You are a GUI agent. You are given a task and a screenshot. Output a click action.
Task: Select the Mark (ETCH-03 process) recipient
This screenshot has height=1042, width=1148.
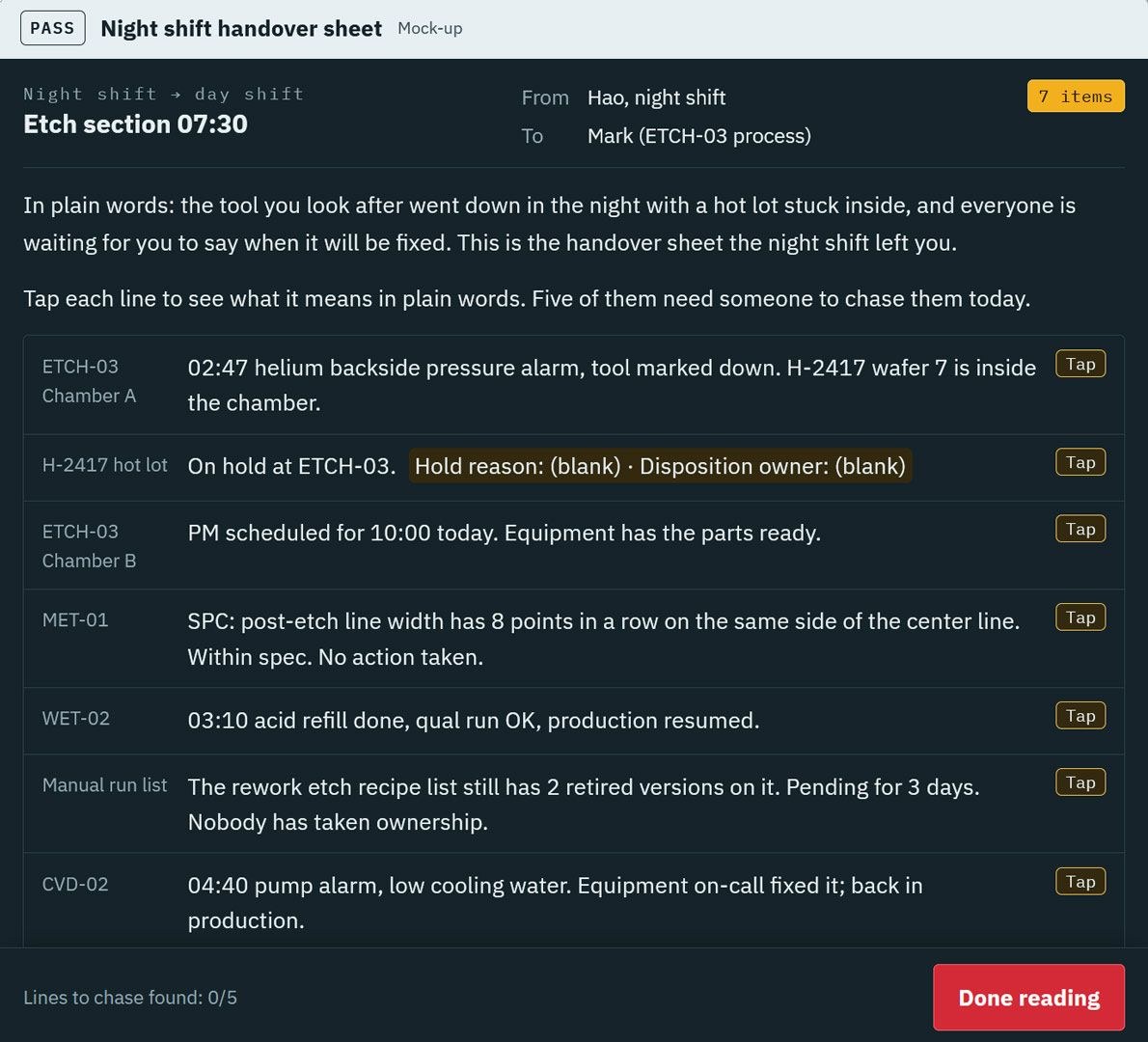tap(698, 135)
